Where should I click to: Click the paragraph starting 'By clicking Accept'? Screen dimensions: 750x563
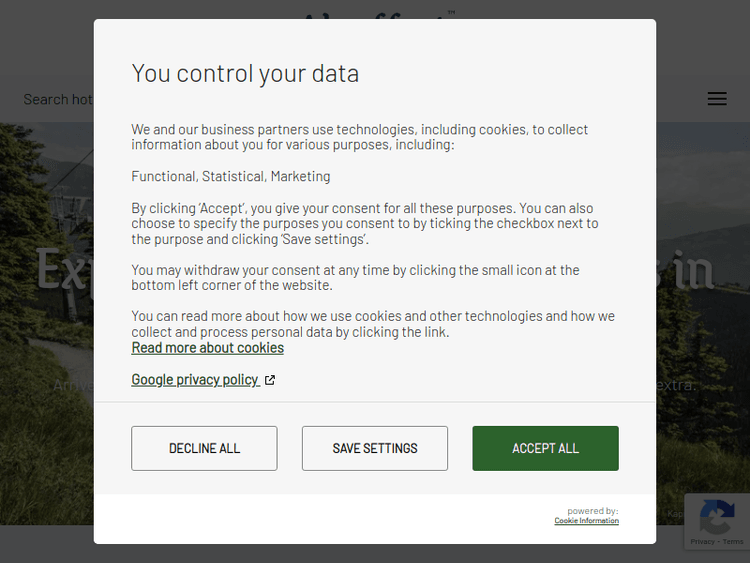(365, 224)
